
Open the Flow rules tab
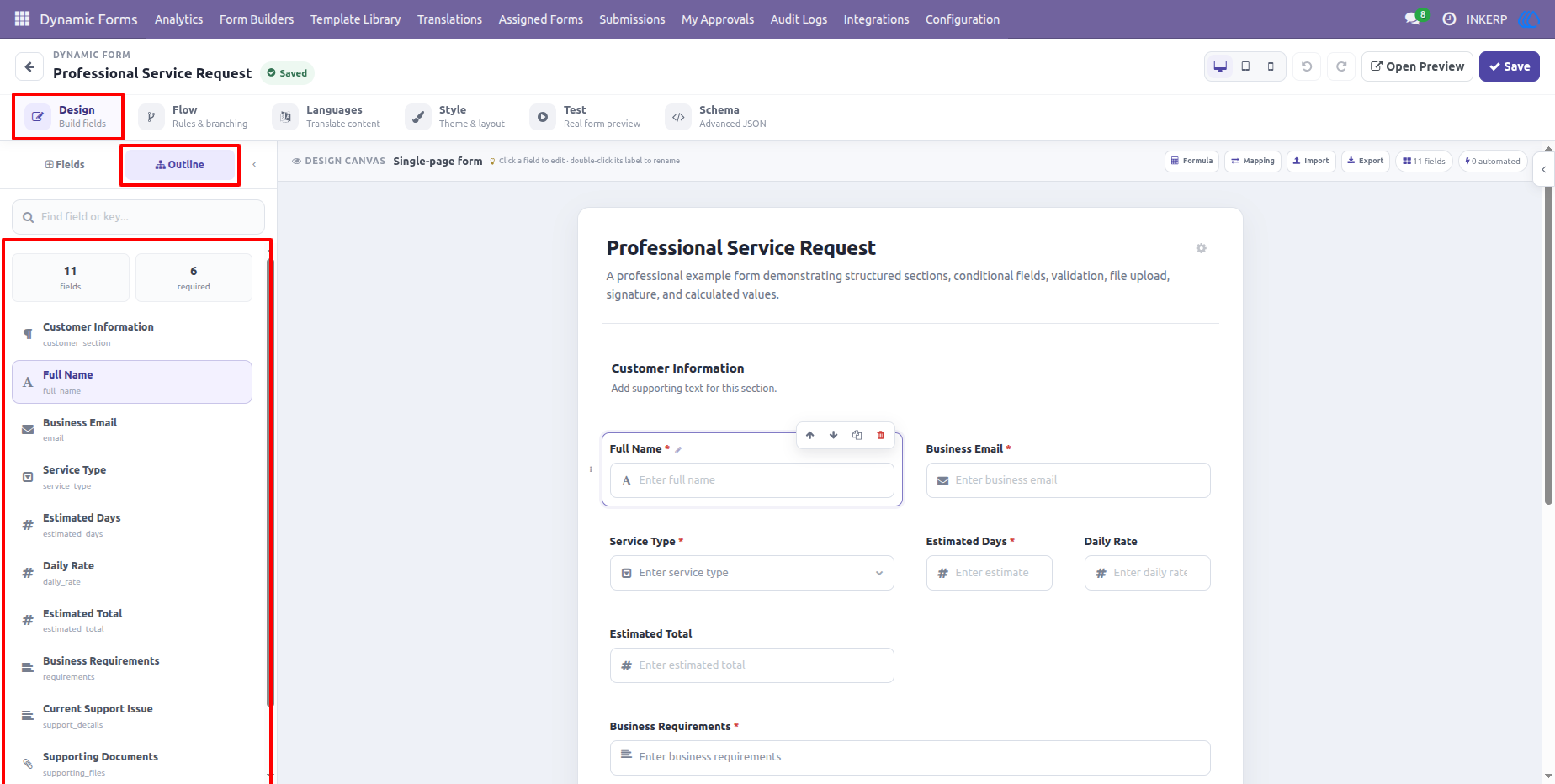pyautogui.click(x=195, y=116)
